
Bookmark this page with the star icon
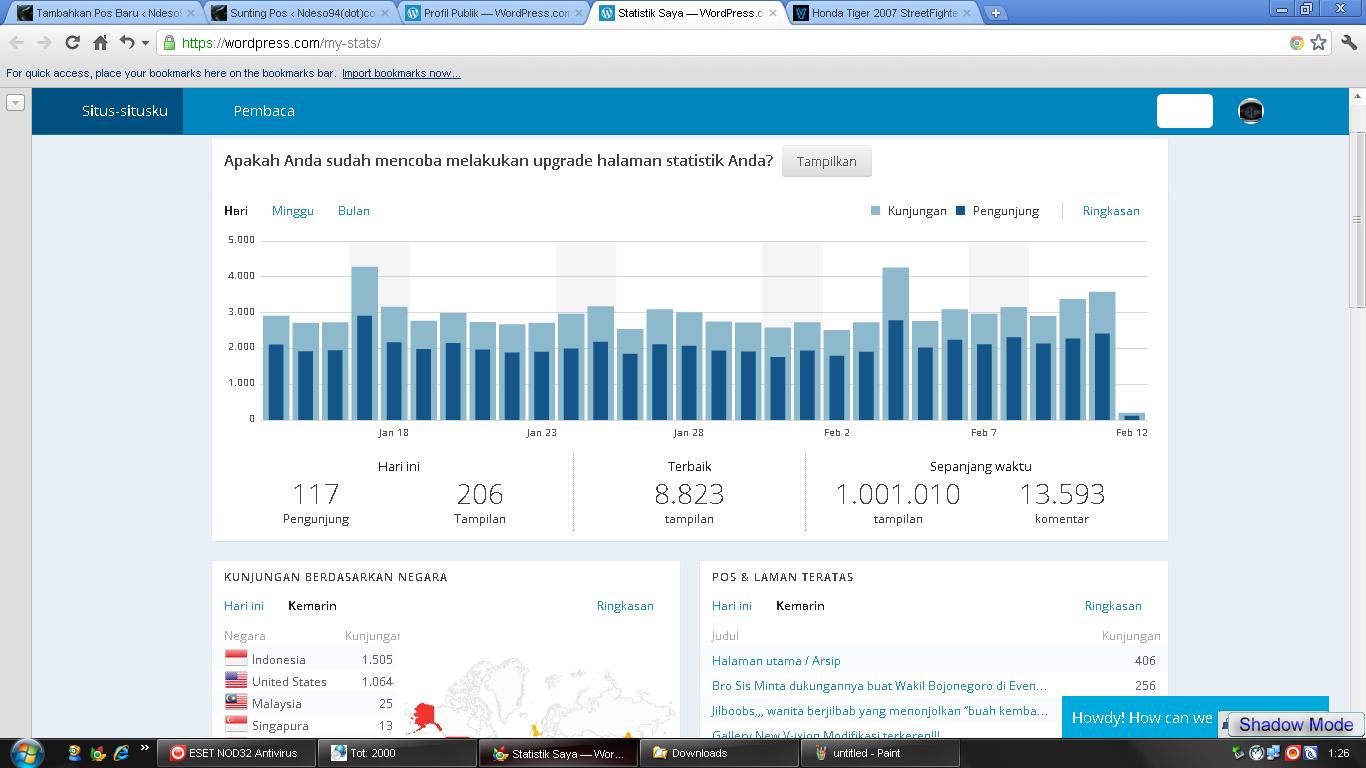[x=1318, y=43]
